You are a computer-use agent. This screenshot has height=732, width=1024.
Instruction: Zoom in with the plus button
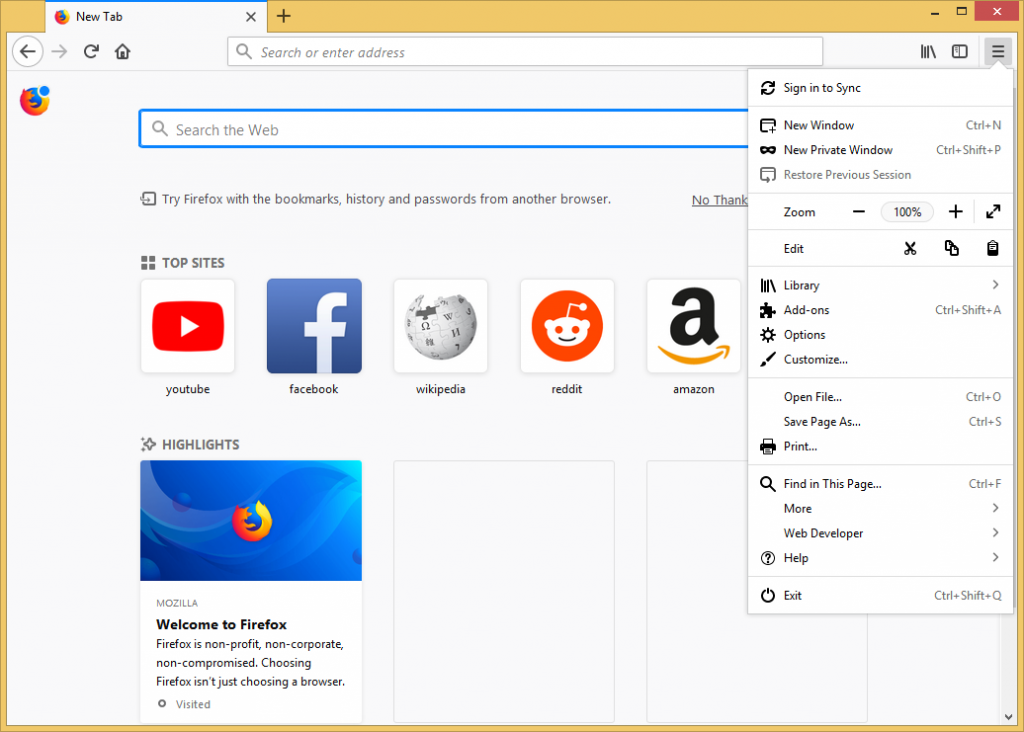point(955,212)
